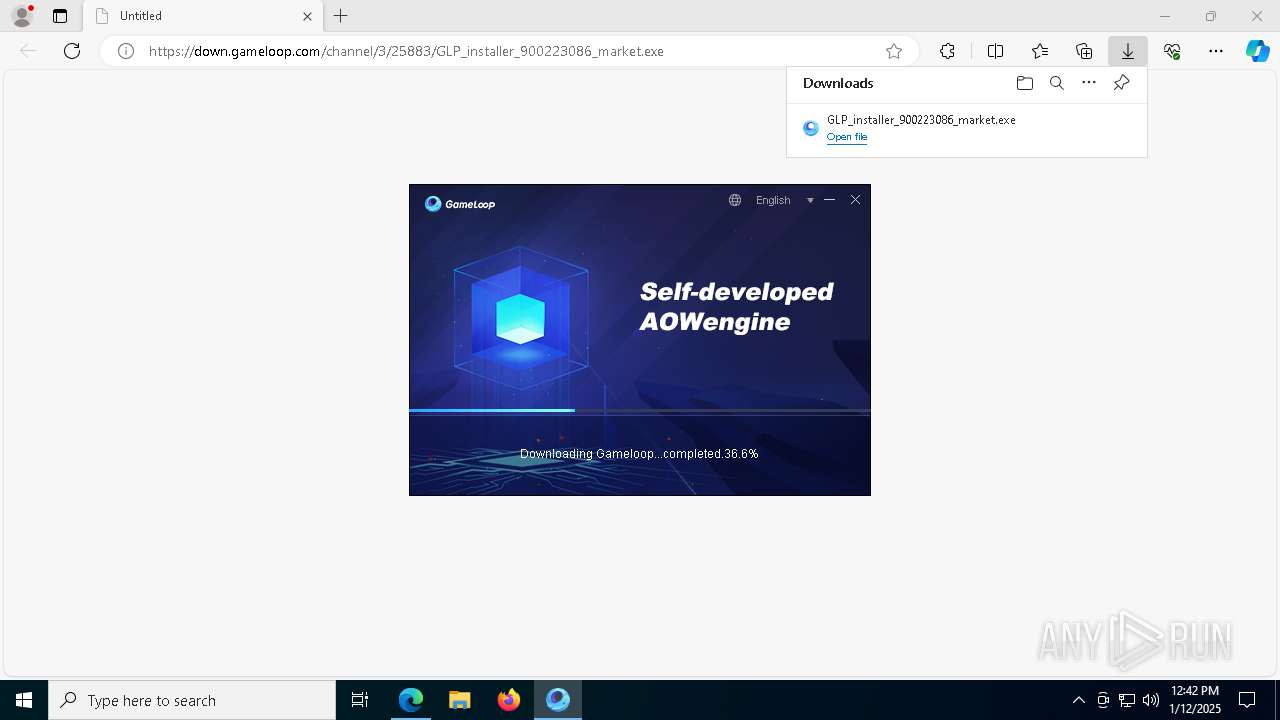Toggle the Downloads toolbar button
The image size is (1280, 720).
(1128, 51)
